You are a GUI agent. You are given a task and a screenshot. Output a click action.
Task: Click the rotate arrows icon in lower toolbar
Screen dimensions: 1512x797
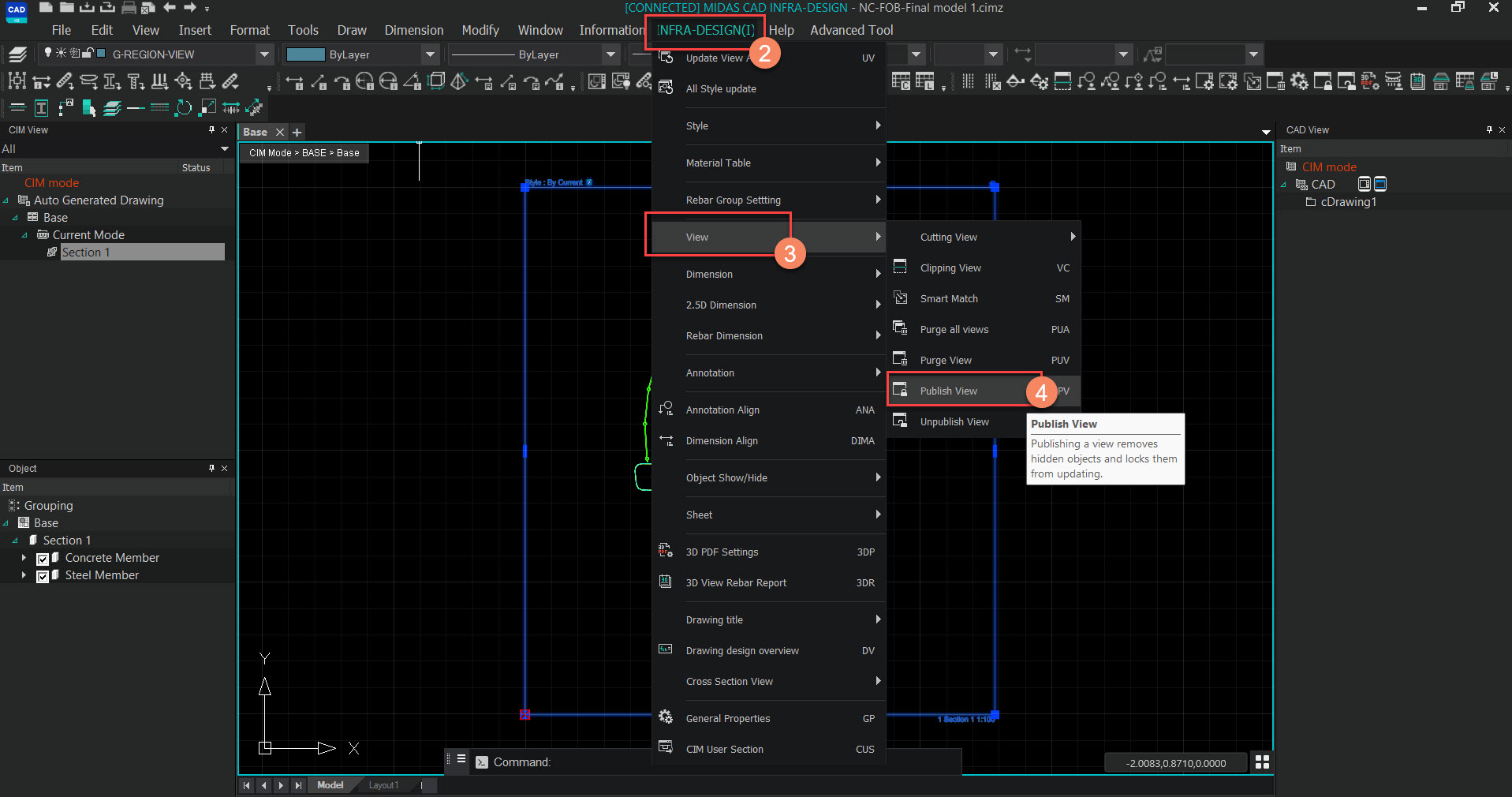(x=183, y=107)
